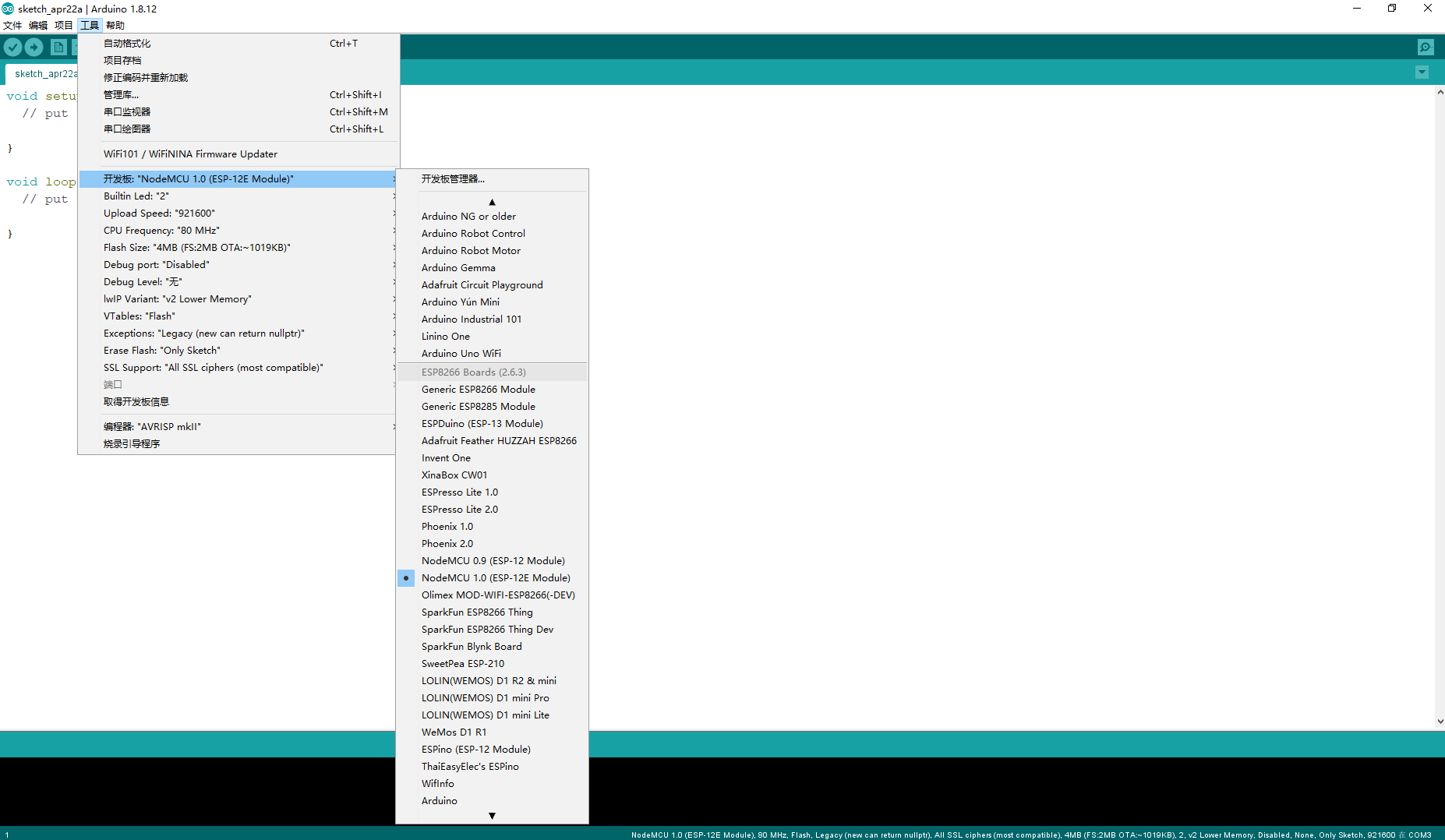Open 开发板管理器... boards manager
This screenshot has width=1445, height=840.
493,179
